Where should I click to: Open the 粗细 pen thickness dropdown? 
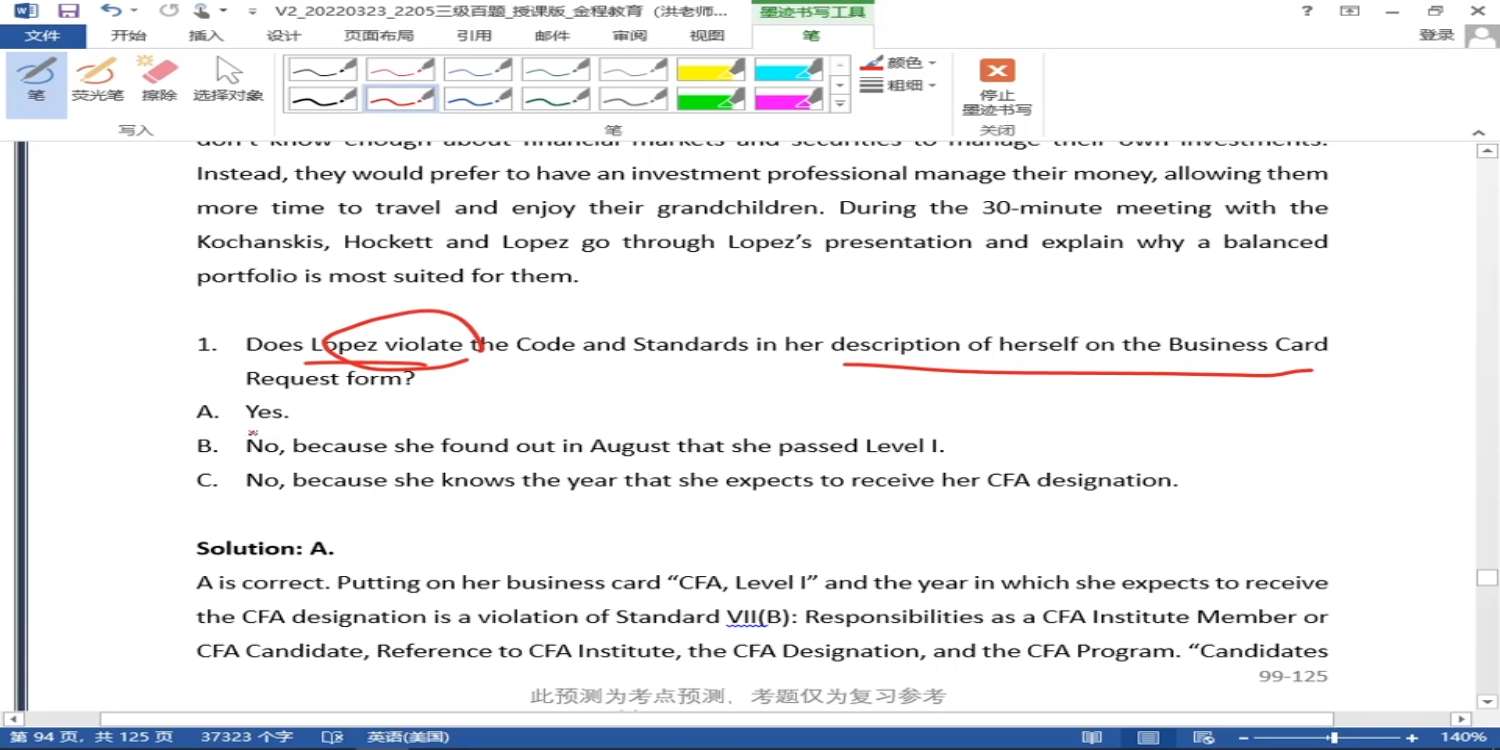point(899,86)
